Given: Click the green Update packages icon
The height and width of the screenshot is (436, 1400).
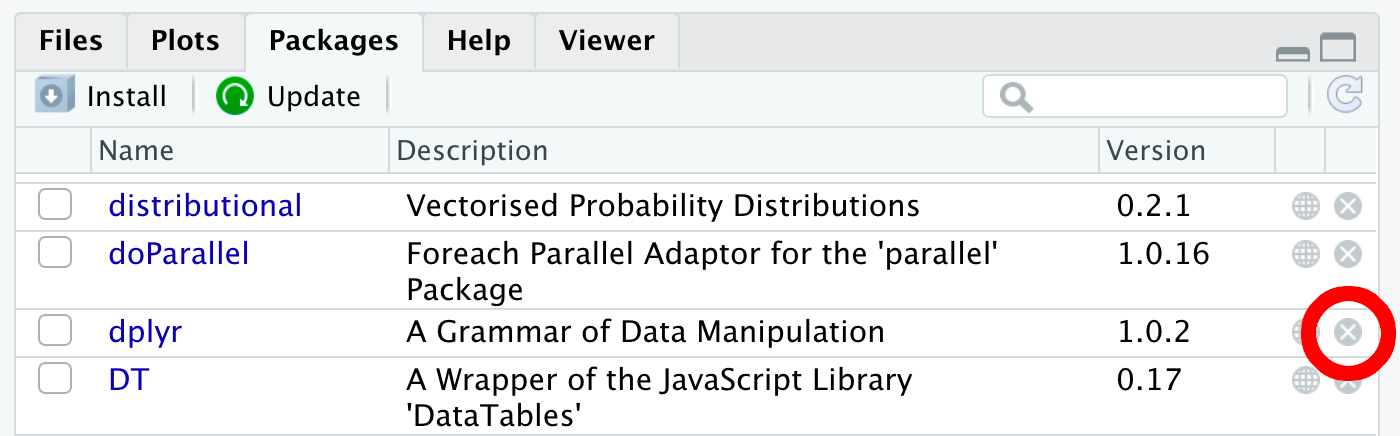Looking at the screenshot, I should 236,96.
